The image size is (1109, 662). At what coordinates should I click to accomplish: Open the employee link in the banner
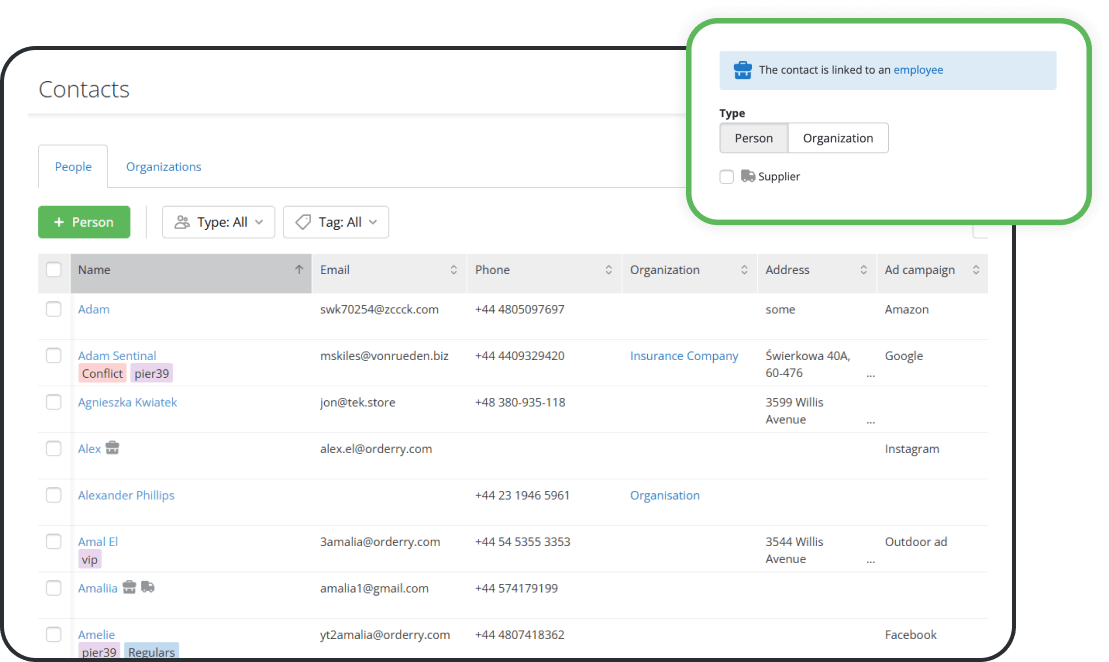coord(918,69)
